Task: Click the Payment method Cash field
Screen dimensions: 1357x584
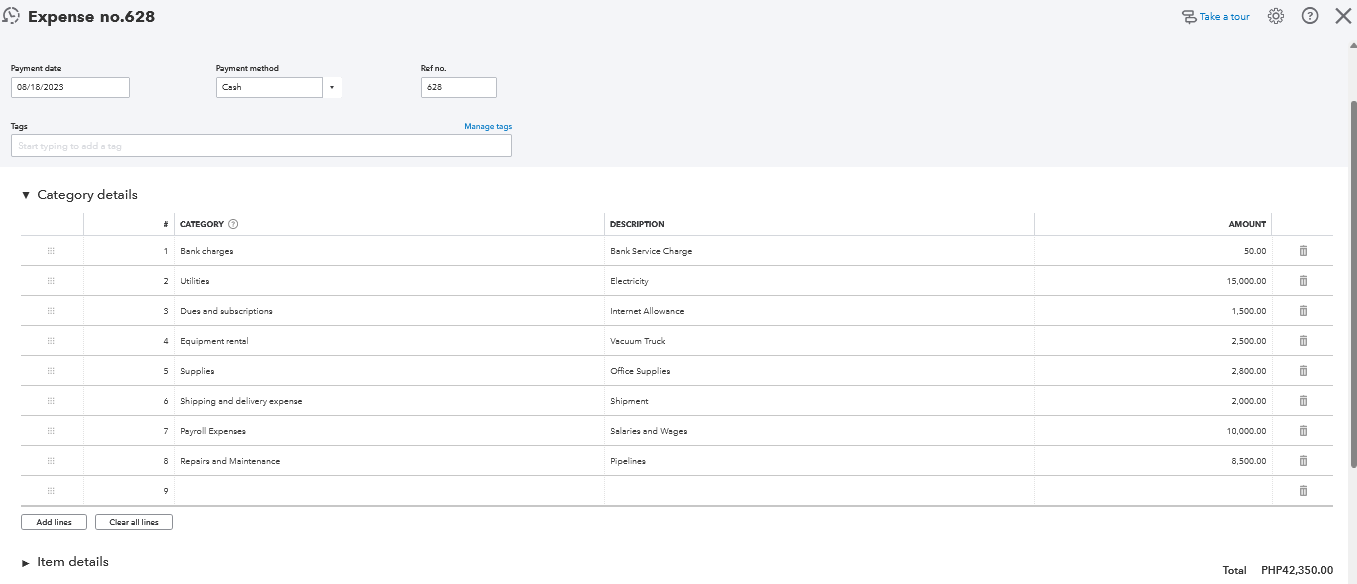Action: 269,87
